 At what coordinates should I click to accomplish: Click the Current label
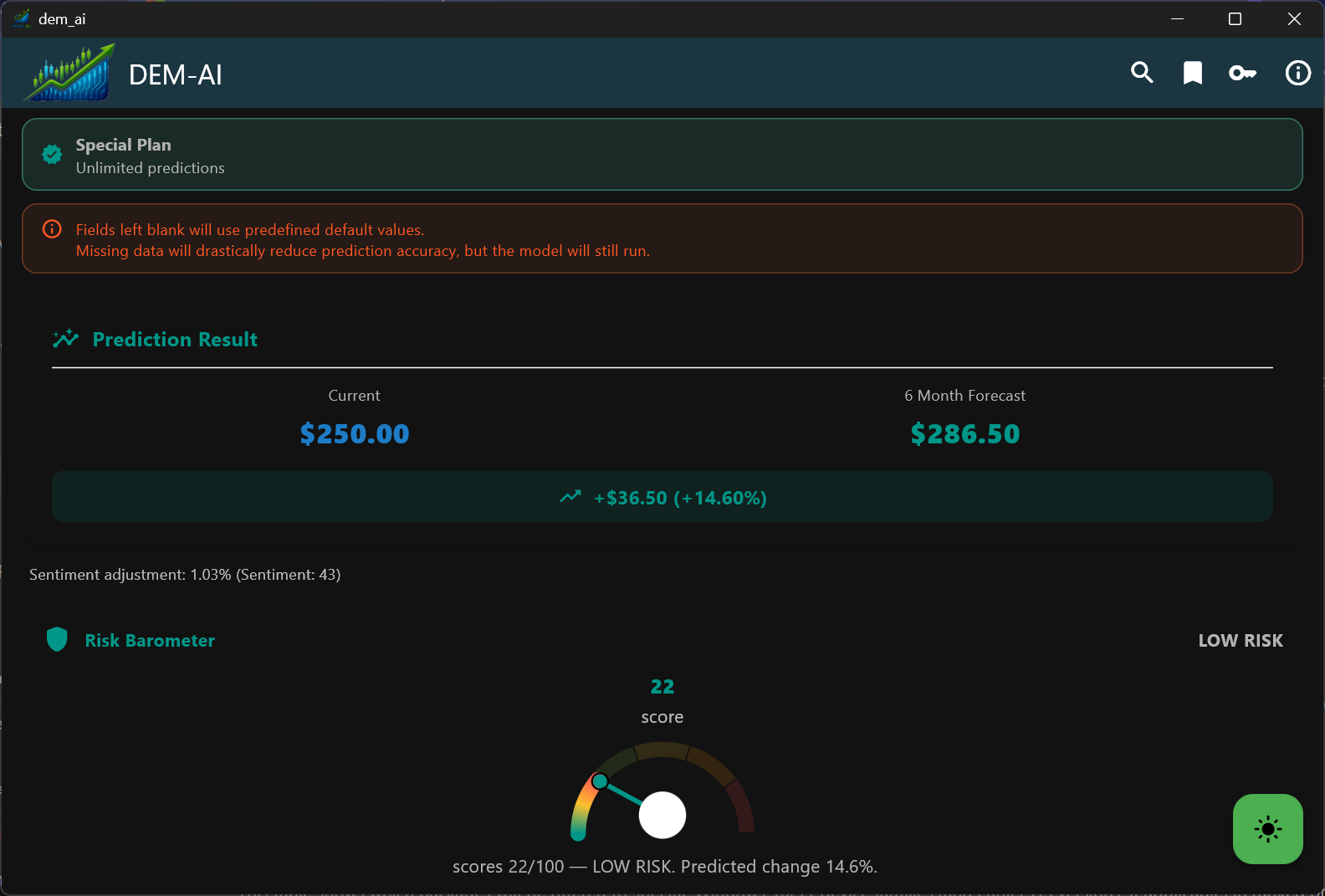click(x=355, y=396)
